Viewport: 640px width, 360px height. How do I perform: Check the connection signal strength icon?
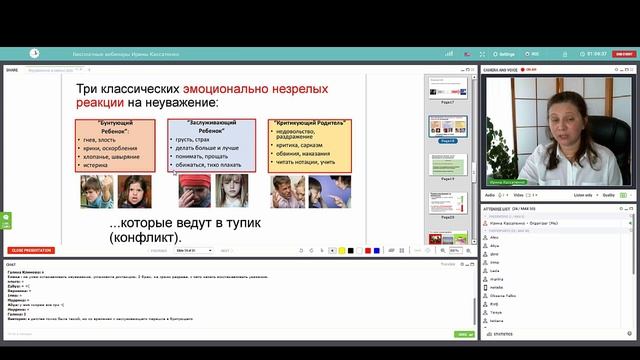449,53
